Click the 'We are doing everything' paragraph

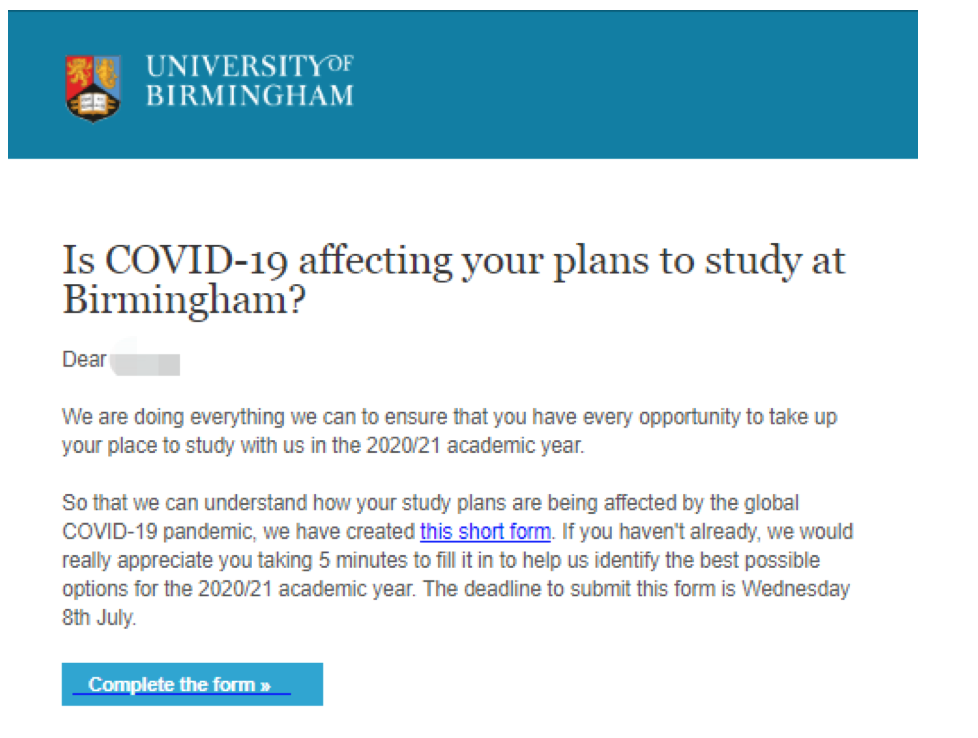tap(449, 431)
